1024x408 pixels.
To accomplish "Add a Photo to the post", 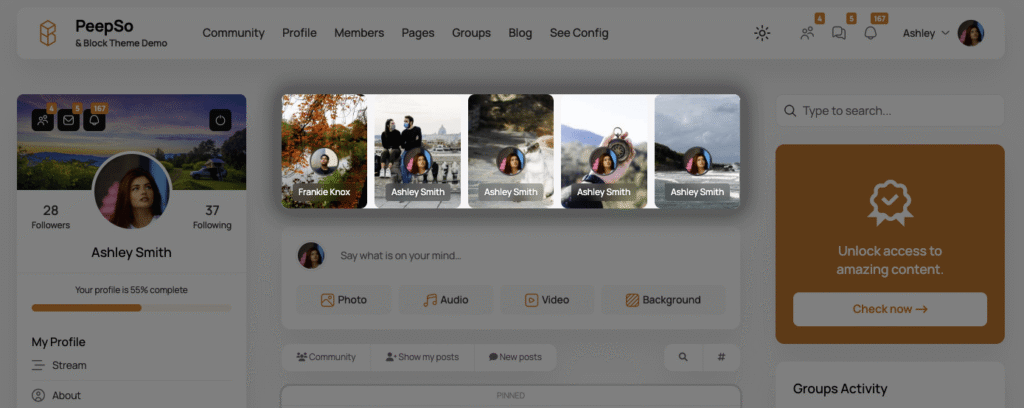I will pyautogui.click(x=343, y=300).
